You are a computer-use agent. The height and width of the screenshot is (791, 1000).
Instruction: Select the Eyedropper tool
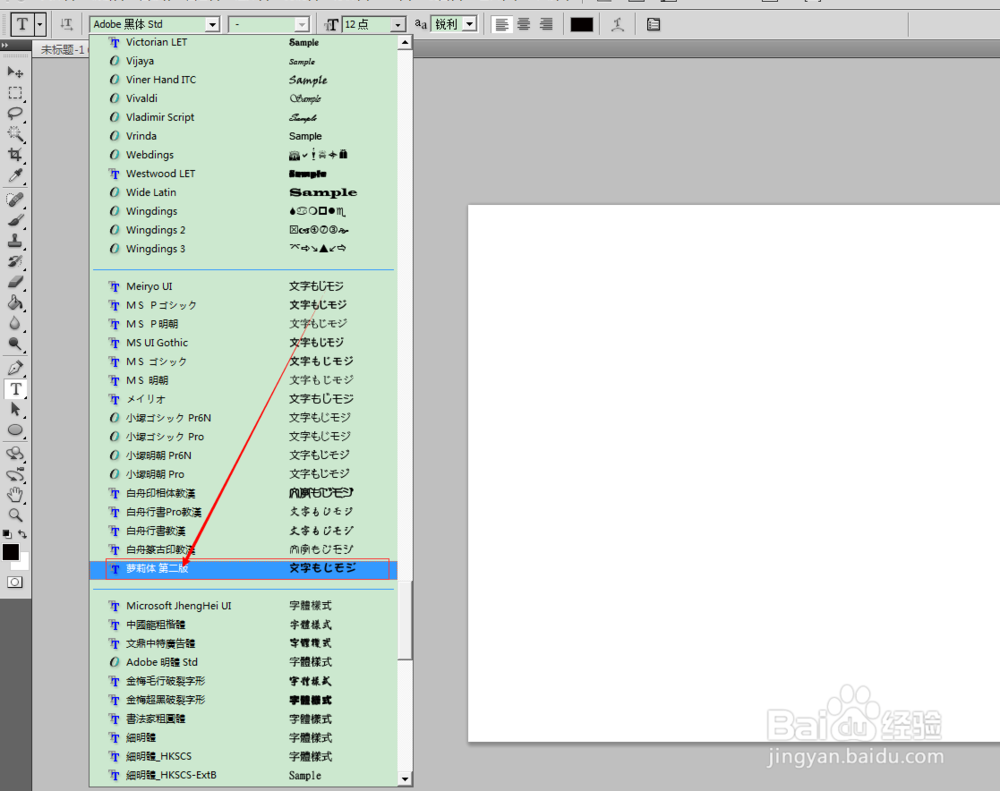[x=15, y=175]
